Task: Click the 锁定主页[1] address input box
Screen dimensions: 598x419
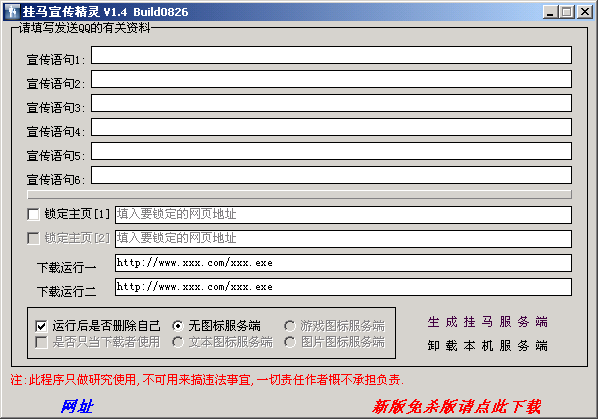Action: [x=343, y=215]
